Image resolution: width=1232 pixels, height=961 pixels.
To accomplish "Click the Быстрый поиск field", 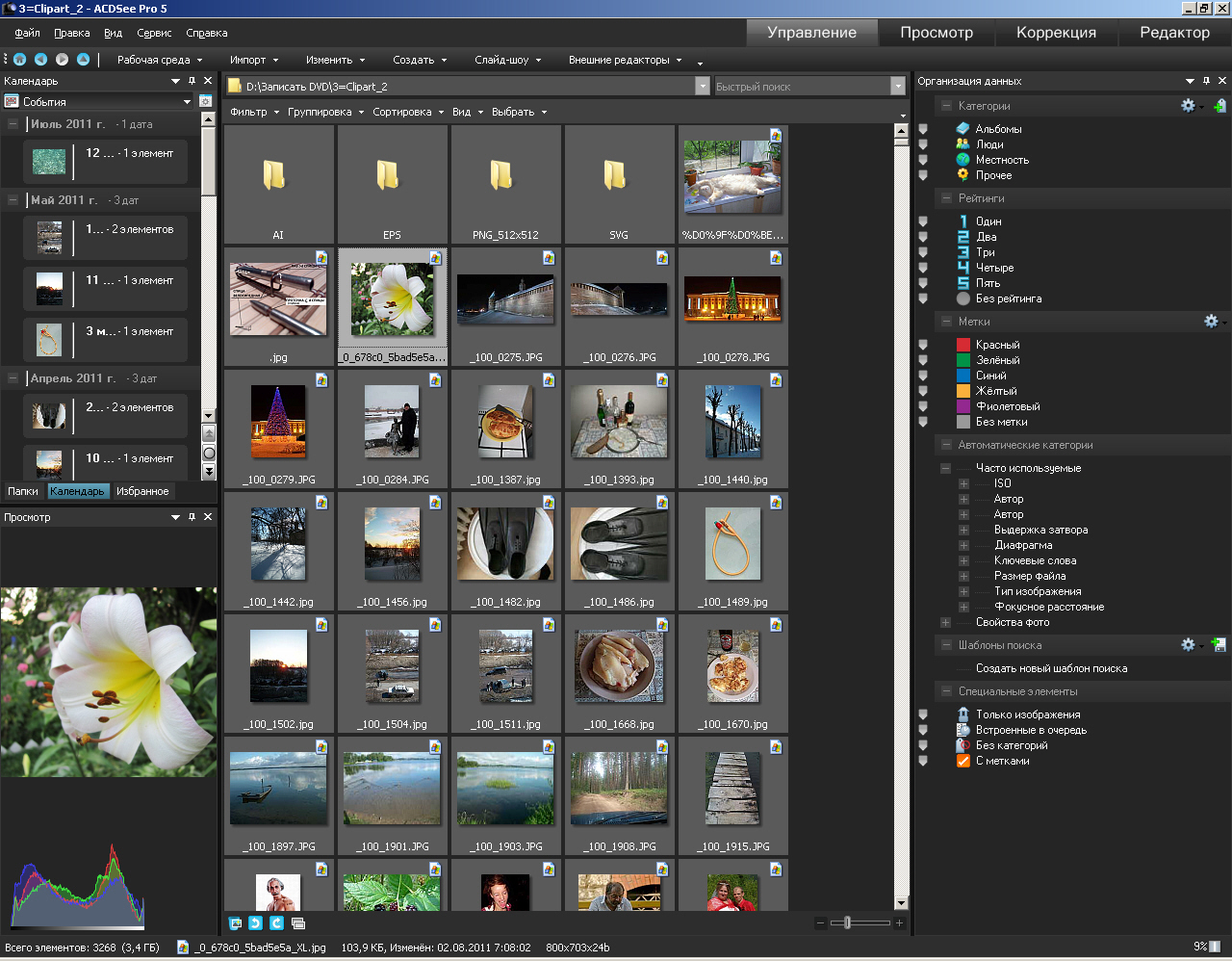I will click(802, 87).
